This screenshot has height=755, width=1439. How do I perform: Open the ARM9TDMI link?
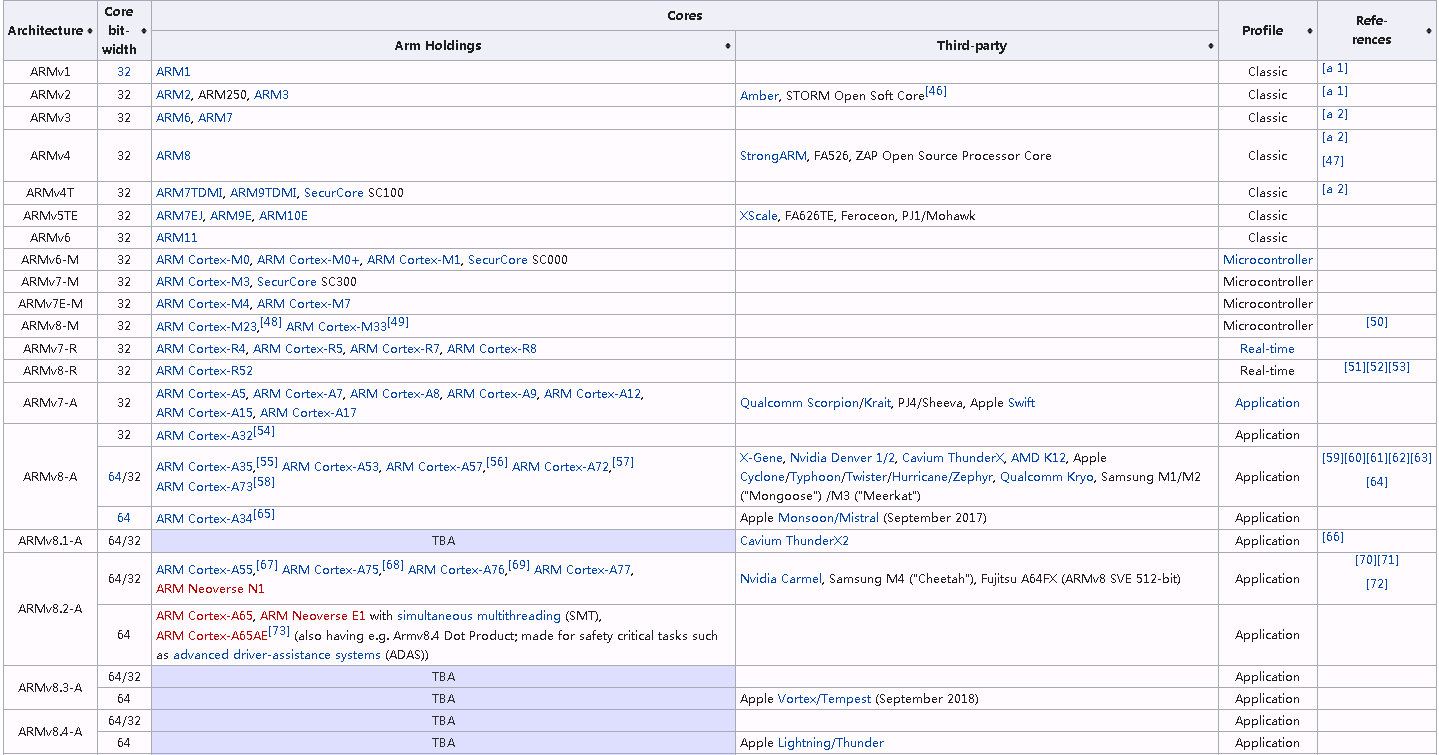(263, 193)
